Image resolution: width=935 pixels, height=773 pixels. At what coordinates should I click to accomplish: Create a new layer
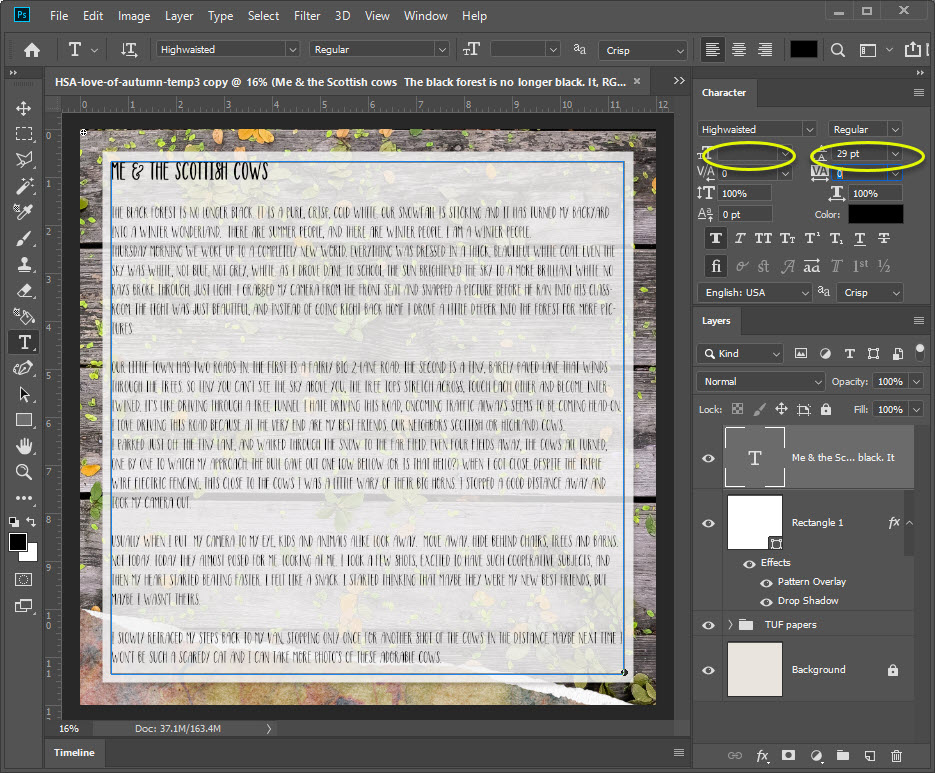(870, 756)
